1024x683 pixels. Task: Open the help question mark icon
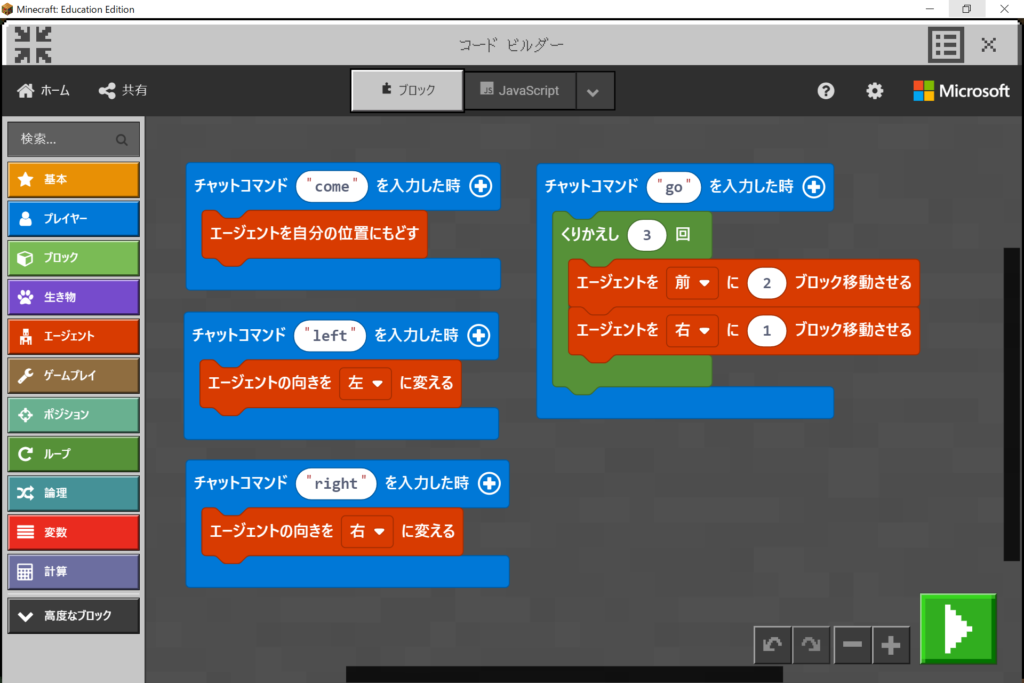click(826, 91)
